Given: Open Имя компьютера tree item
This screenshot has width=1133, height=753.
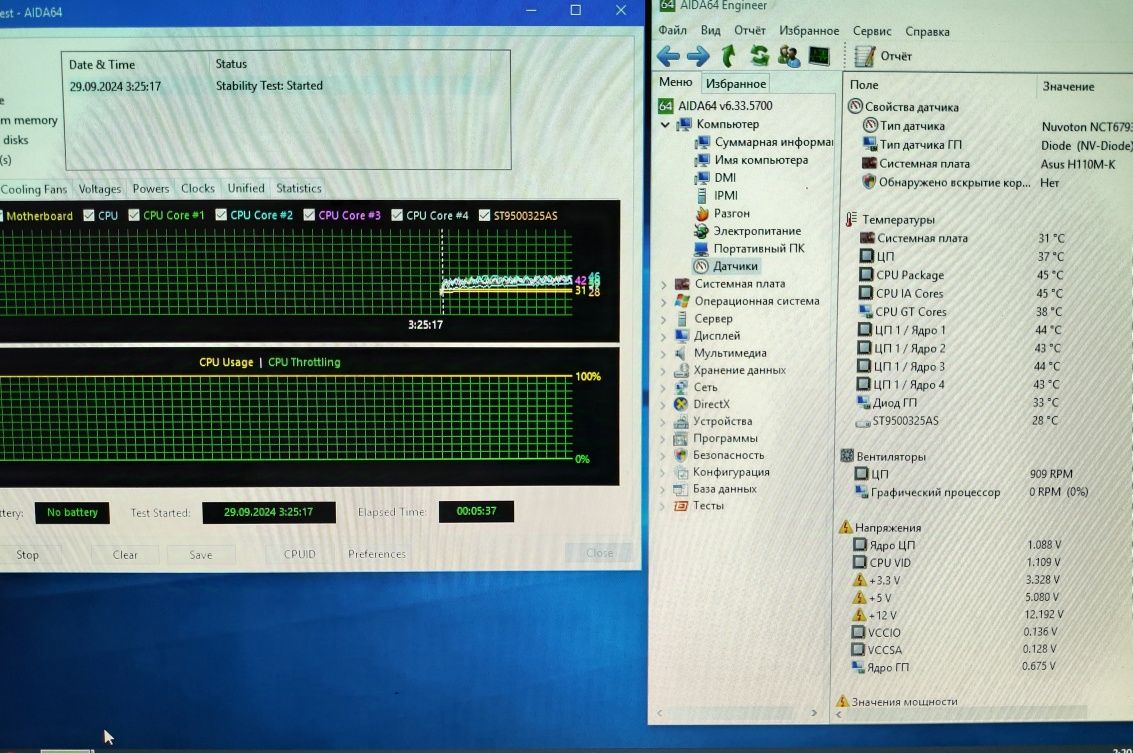Looking at the screenshot, I should (751, 160).
